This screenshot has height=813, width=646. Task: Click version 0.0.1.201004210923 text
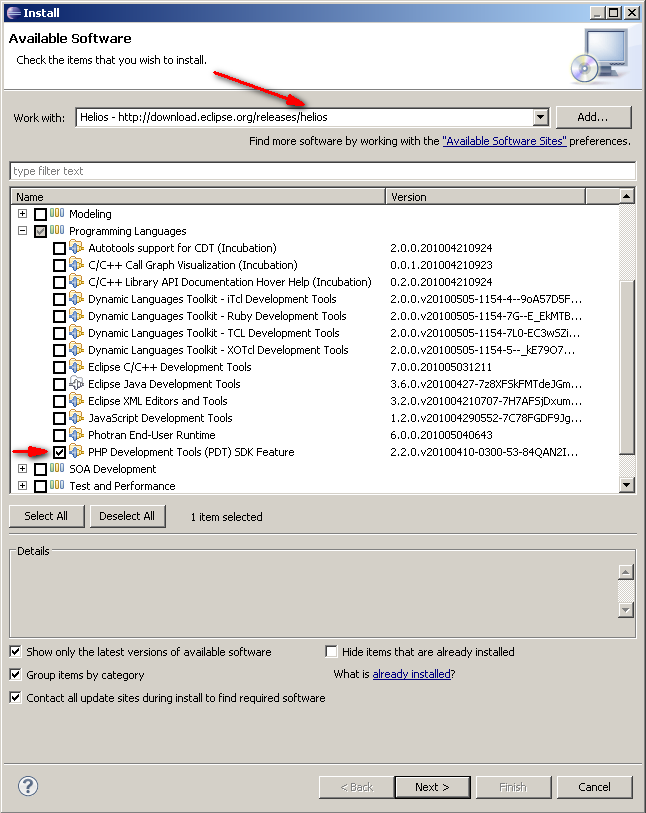(x=441, y=265)
